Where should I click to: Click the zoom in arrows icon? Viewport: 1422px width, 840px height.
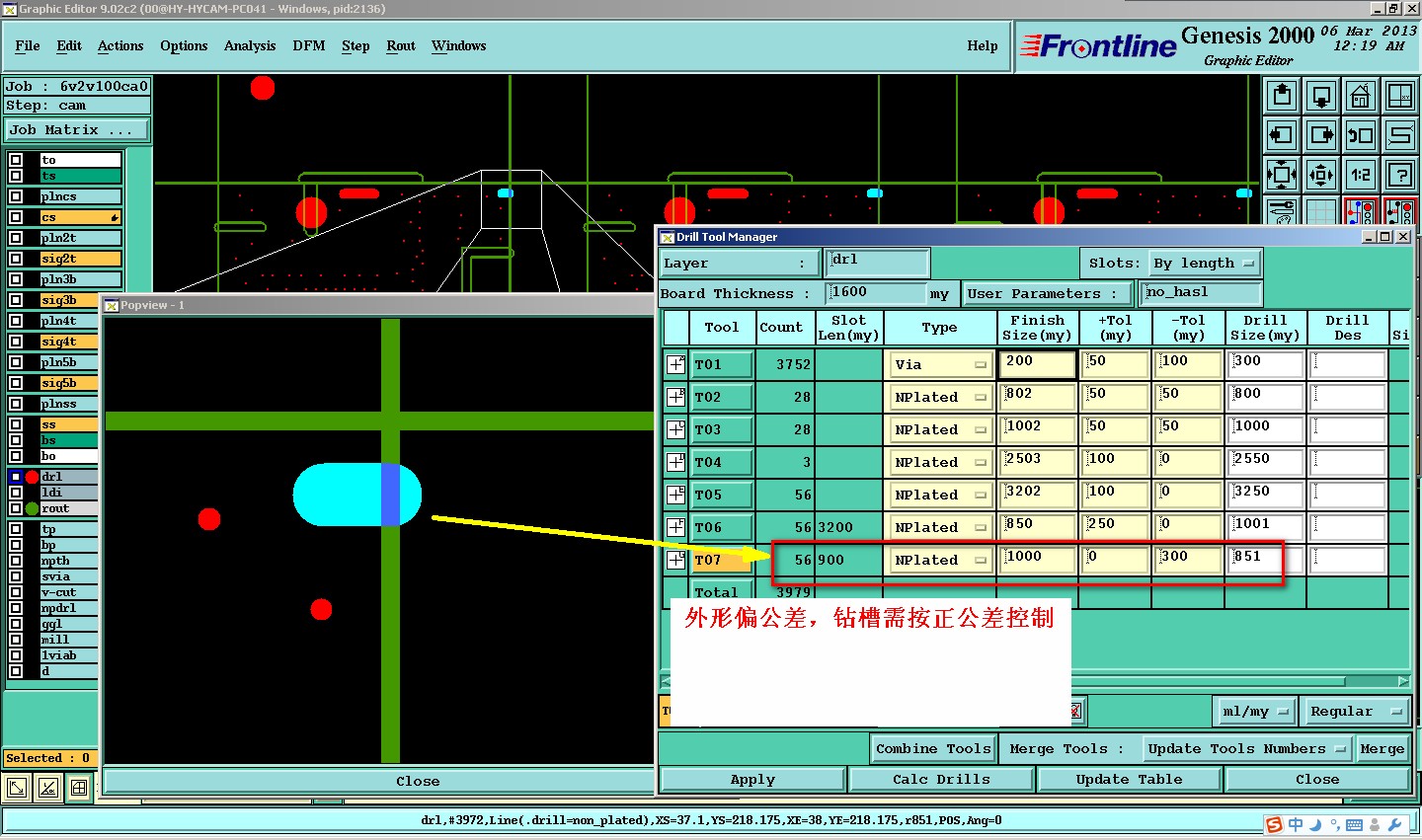point(1282,175)
